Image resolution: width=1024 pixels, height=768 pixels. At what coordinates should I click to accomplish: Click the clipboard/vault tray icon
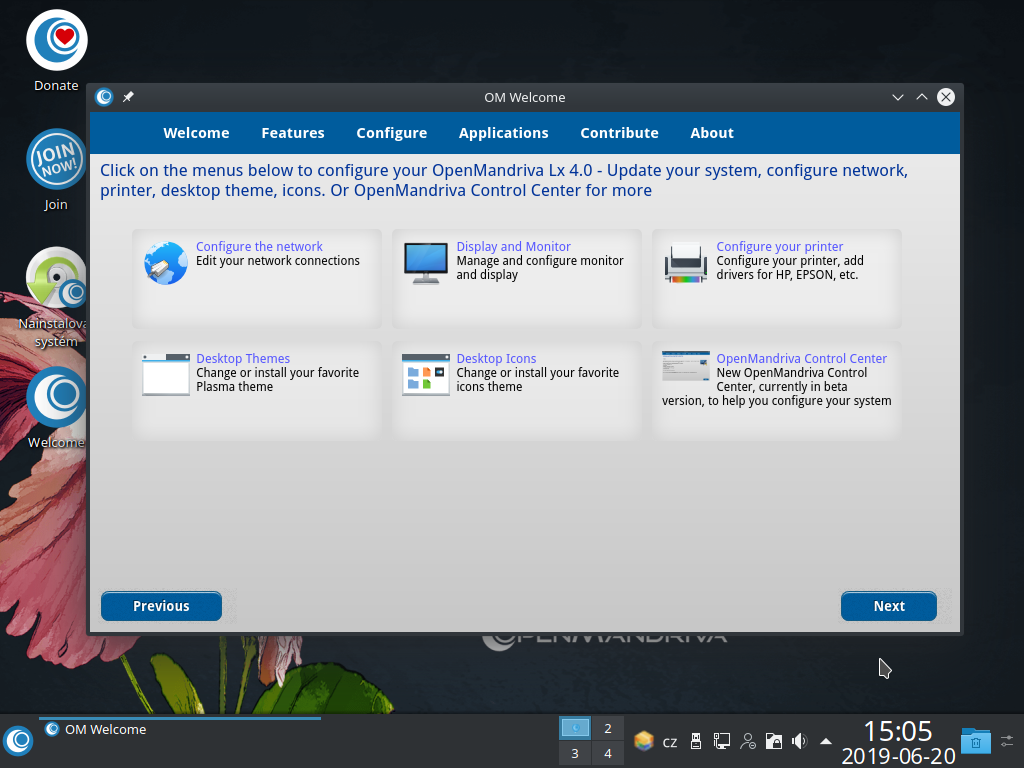(774, 741)
